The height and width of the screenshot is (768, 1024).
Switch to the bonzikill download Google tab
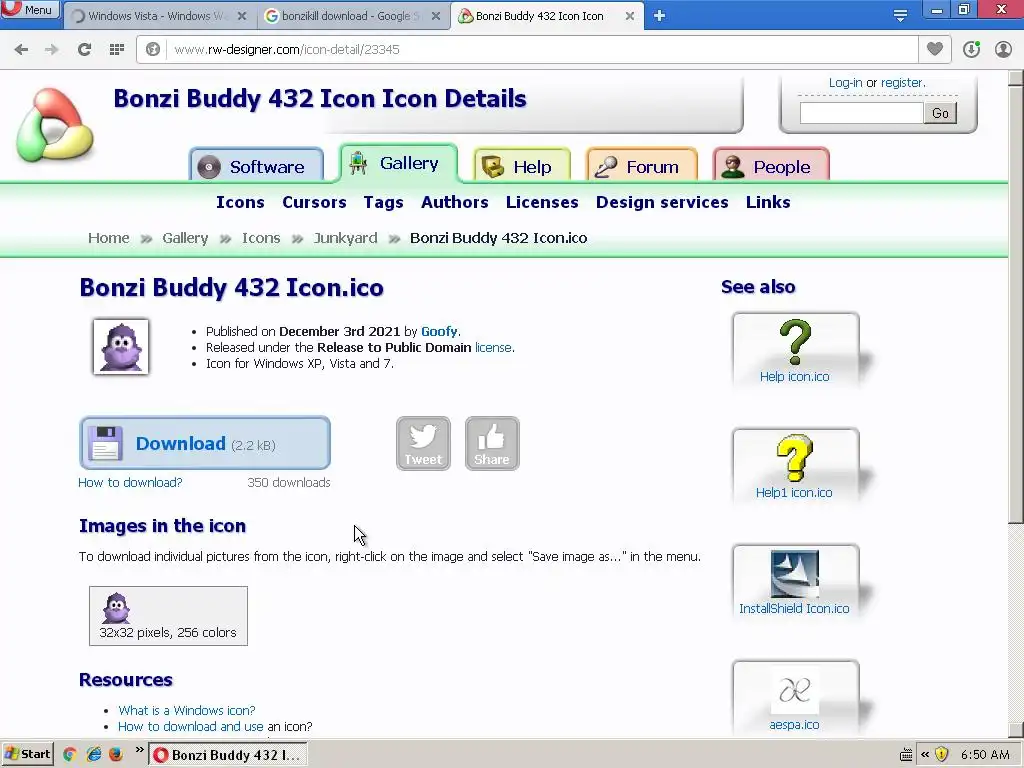click(x=353, y=16)
